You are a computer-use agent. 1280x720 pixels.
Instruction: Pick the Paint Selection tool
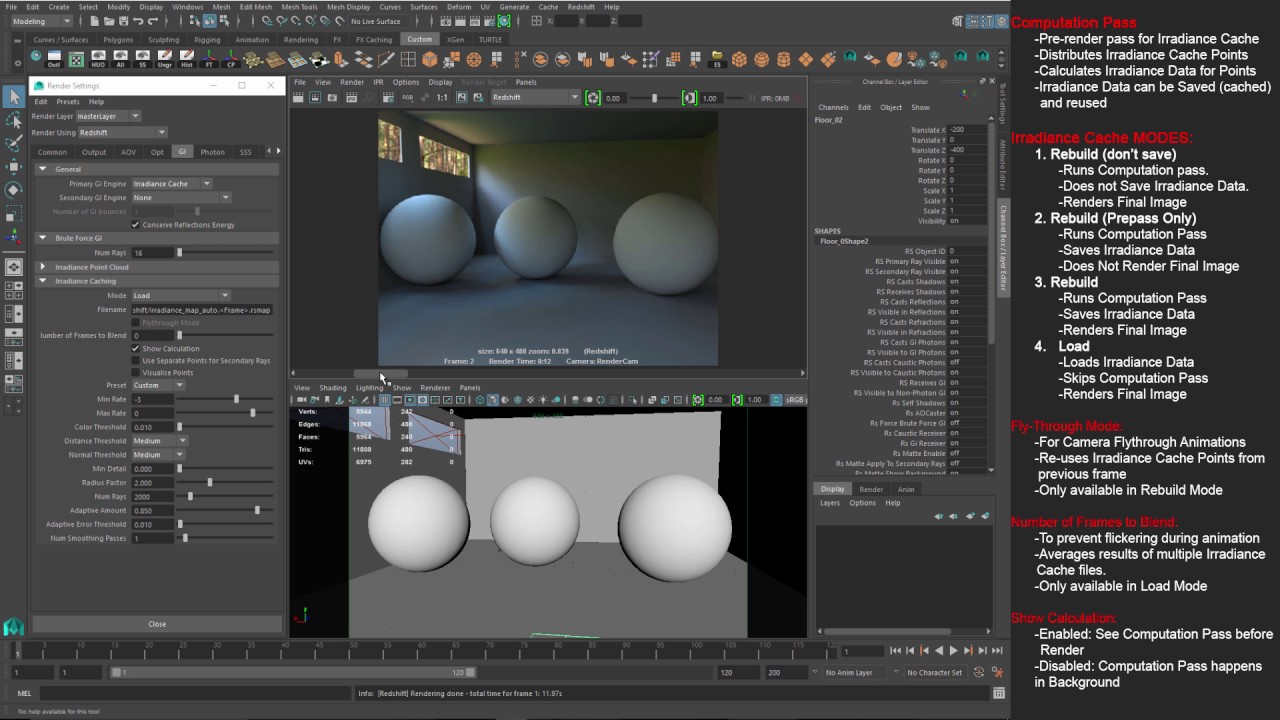tap(14, 143)
